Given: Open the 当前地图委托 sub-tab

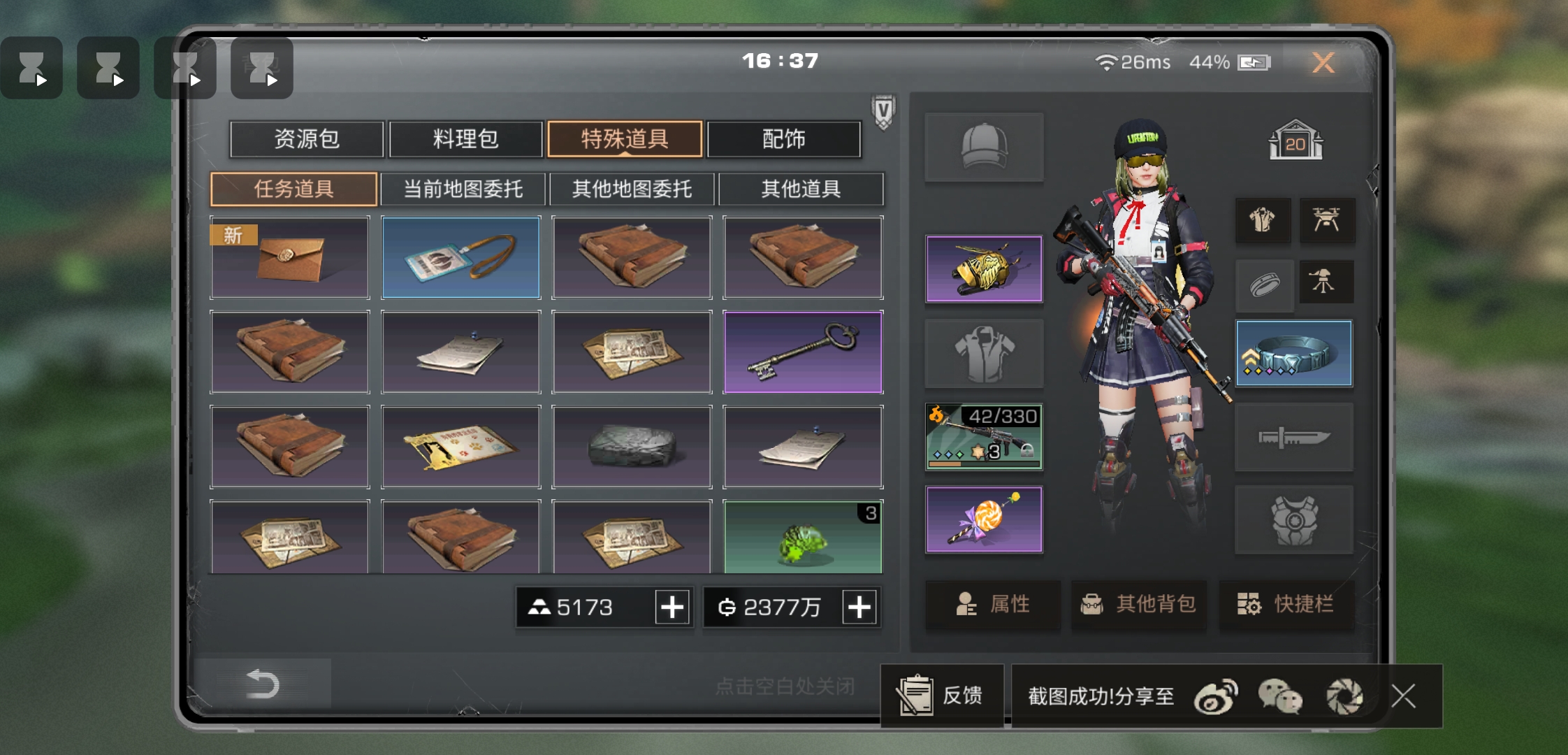Looking at the screenshot, I should [x=463, y=189].
